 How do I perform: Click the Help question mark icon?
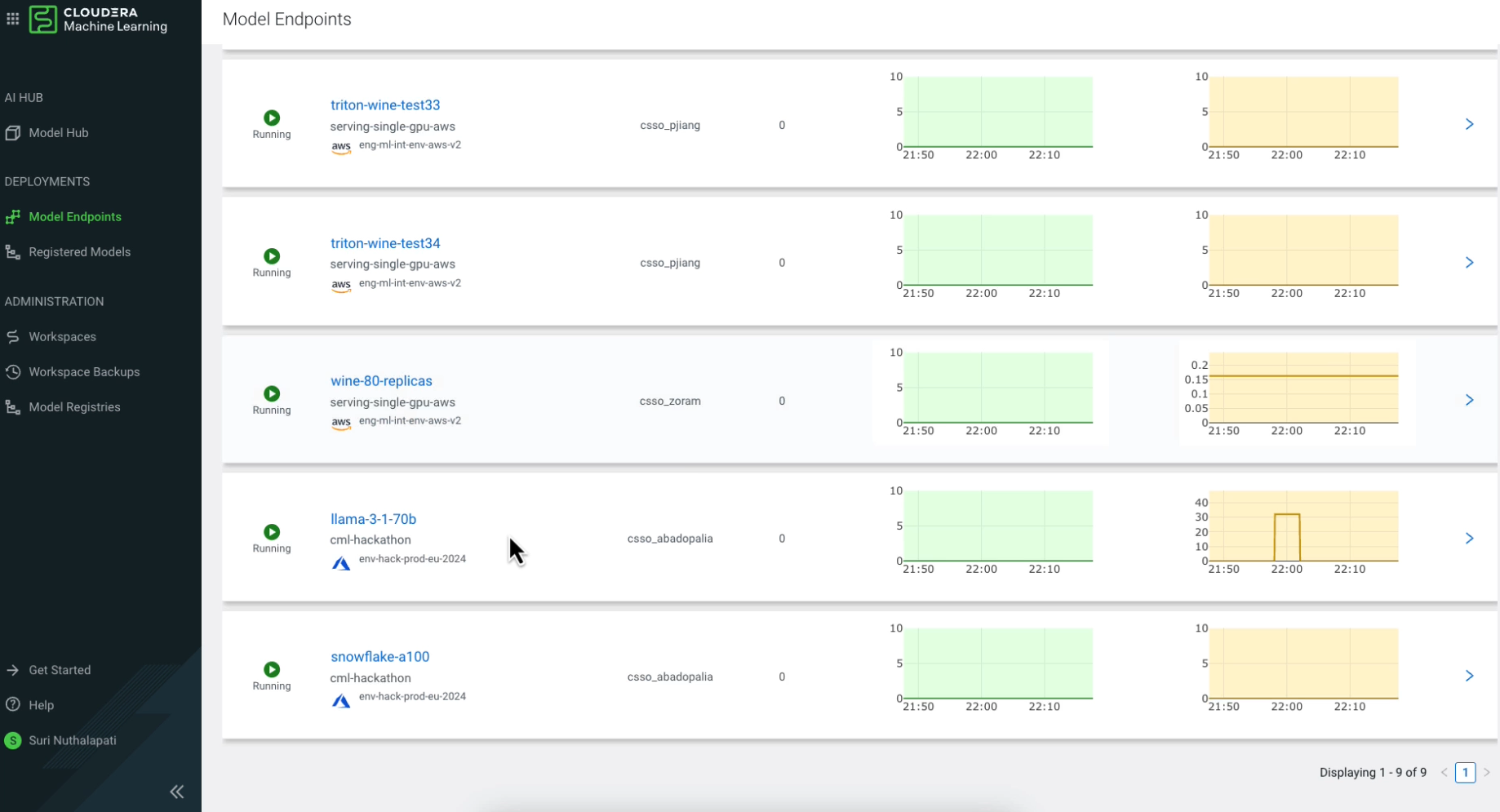tap(12, 704)
